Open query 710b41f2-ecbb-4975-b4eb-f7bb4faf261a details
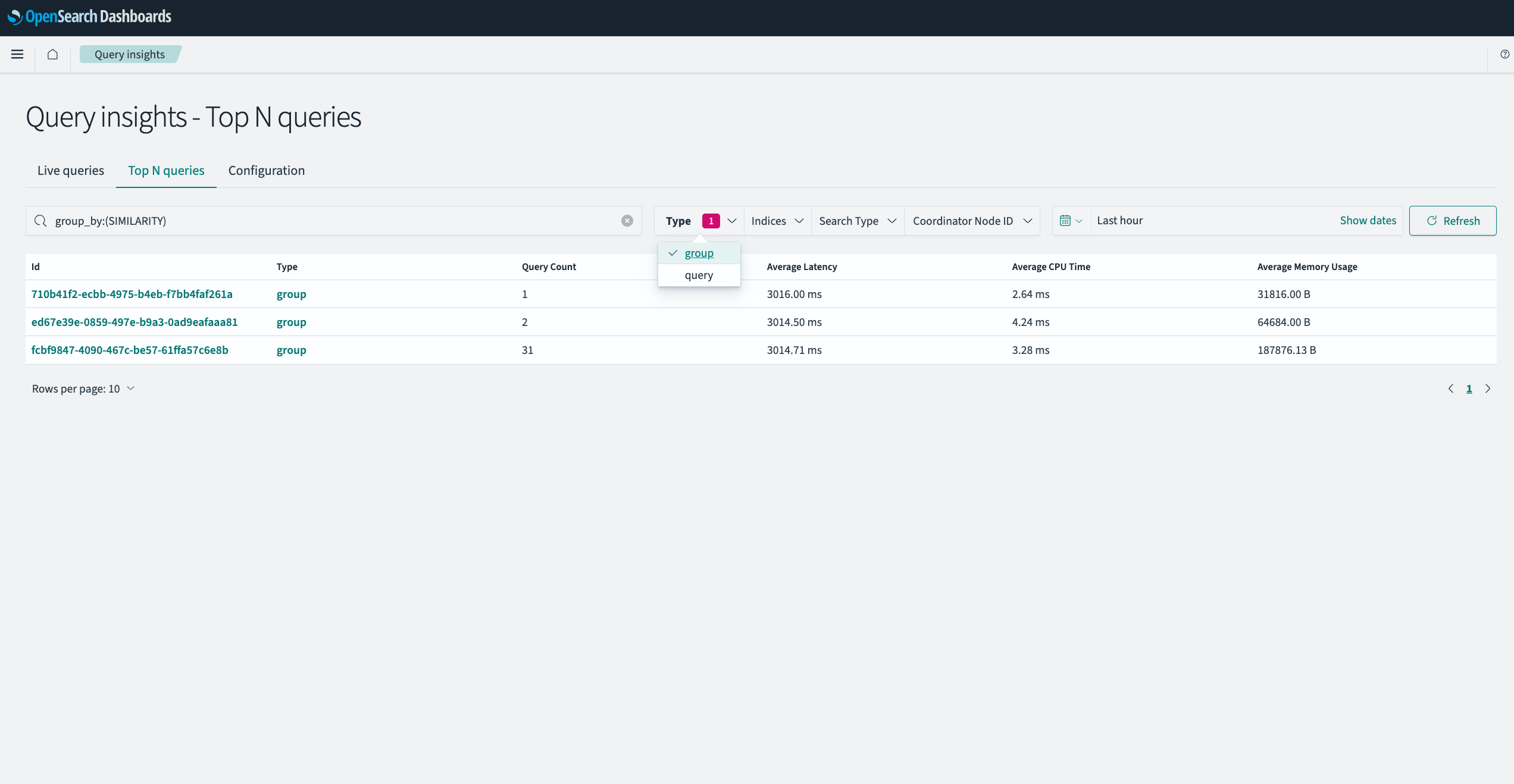Image resolution: width=1514 pixels, height=784 pixels. (131, 294)
